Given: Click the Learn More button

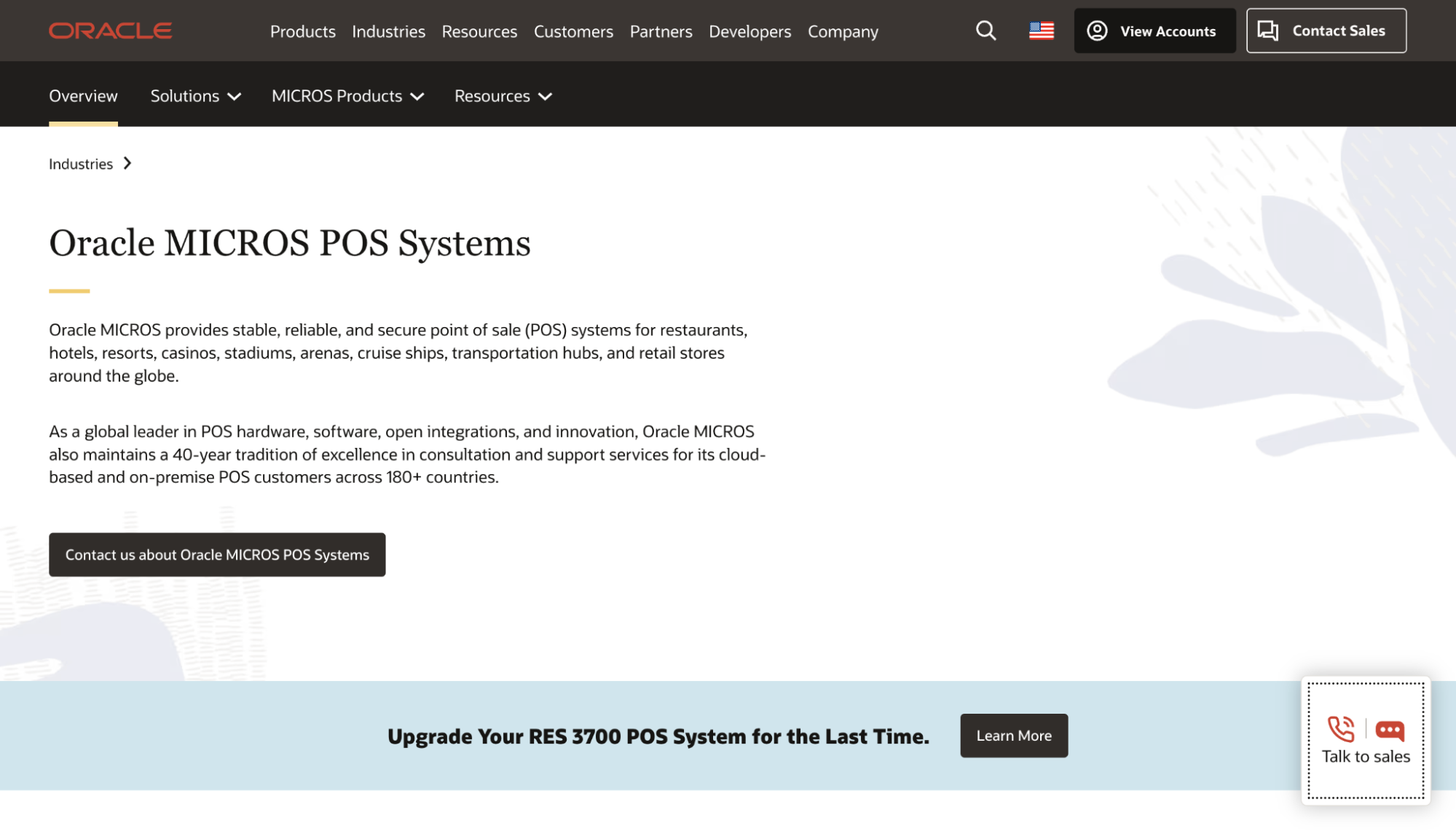Looking at the screenshot, I should click(x=1014, y=736).
